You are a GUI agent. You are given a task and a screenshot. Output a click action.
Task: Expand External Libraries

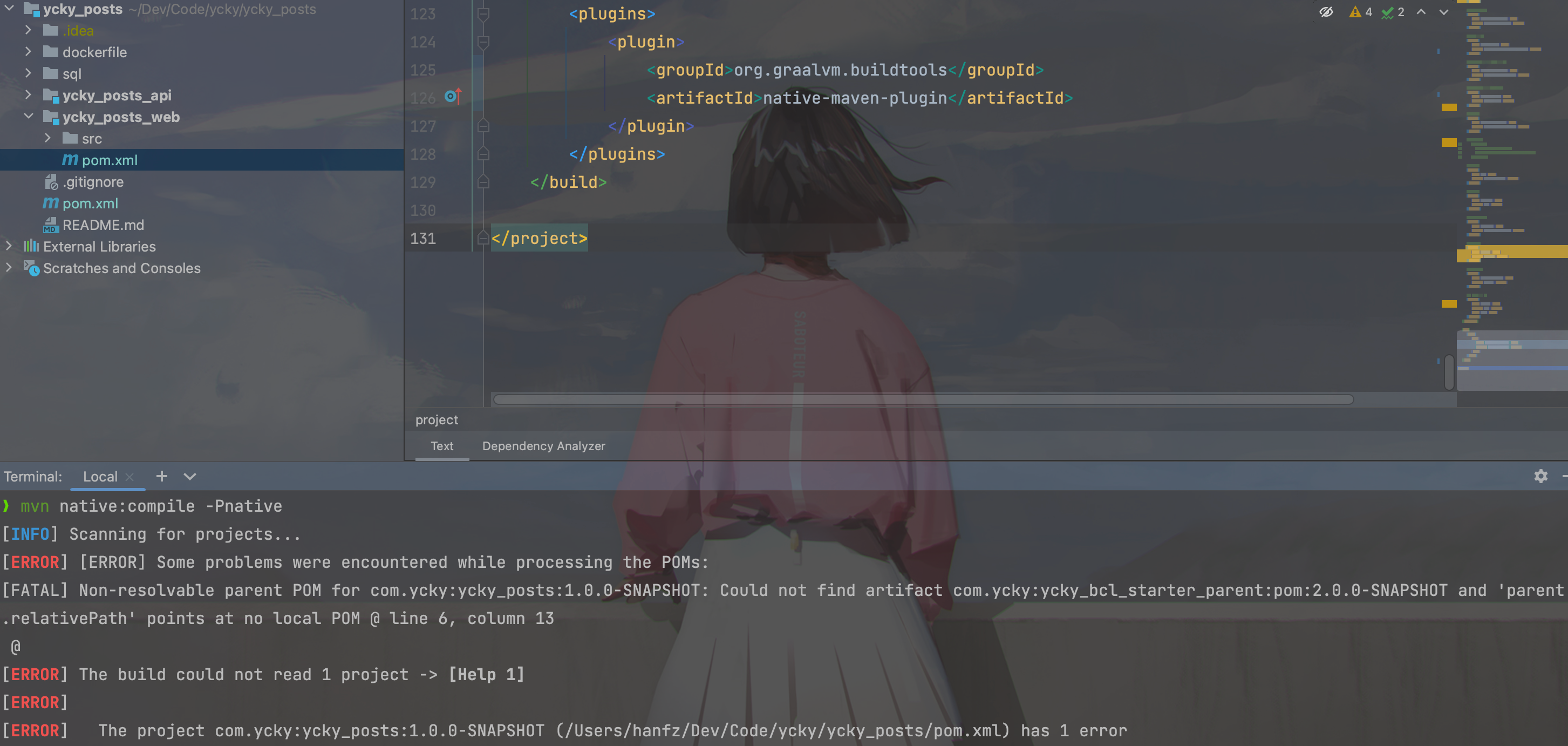click(9, 246)
